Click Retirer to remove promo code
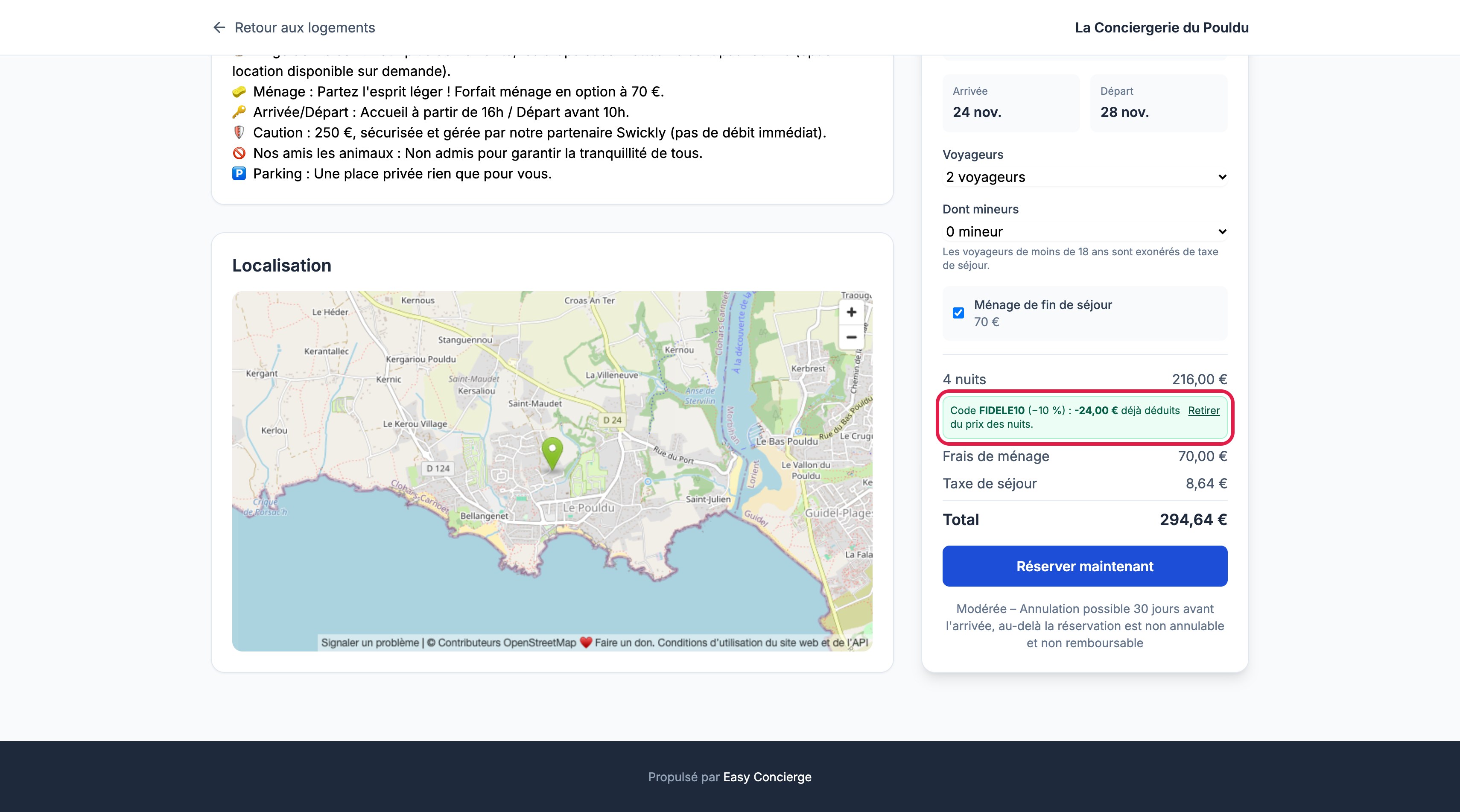 point(1204,410)
